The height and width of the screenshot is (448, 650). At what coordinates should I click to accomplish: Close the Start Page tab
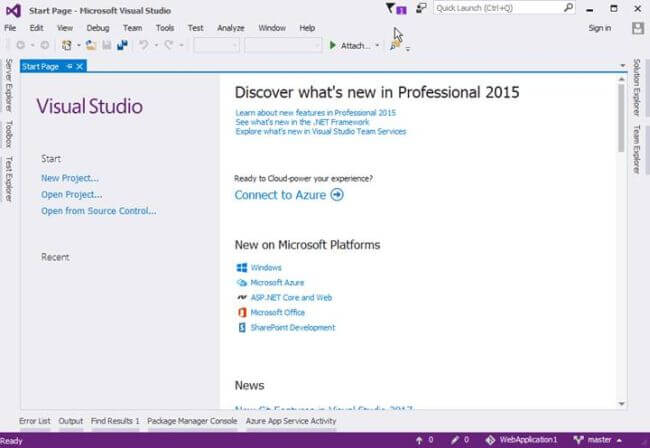coord(80,66)
